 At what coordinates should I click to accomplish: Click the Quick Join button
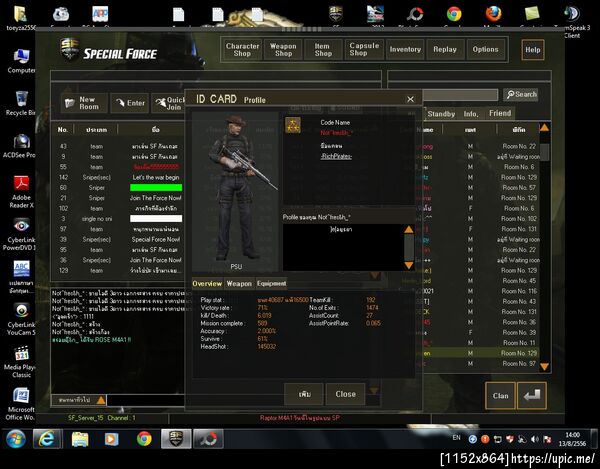[169, 103]
